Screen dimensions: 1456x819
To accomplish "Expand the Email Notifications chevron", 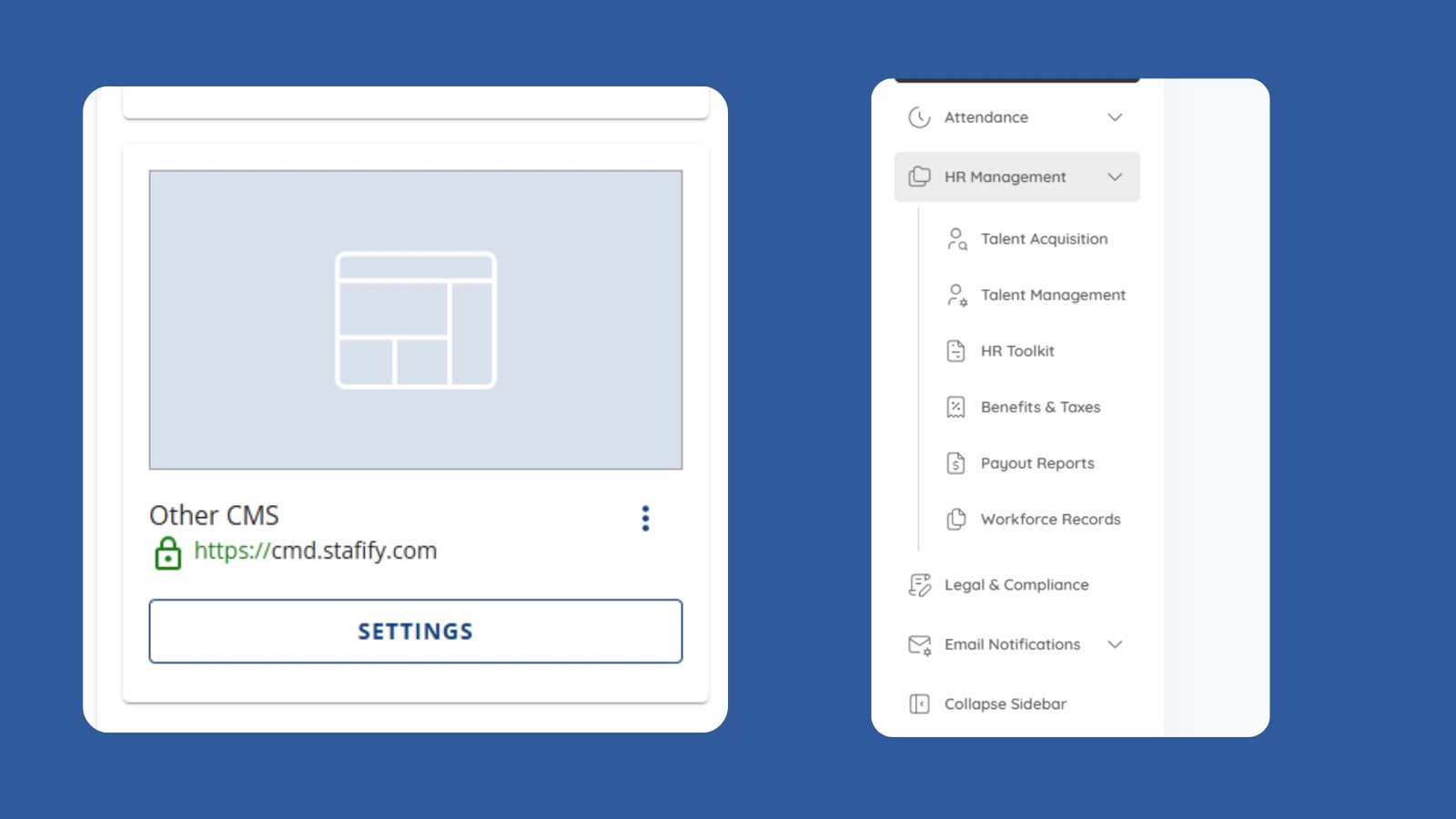I will pos(1115,644).
